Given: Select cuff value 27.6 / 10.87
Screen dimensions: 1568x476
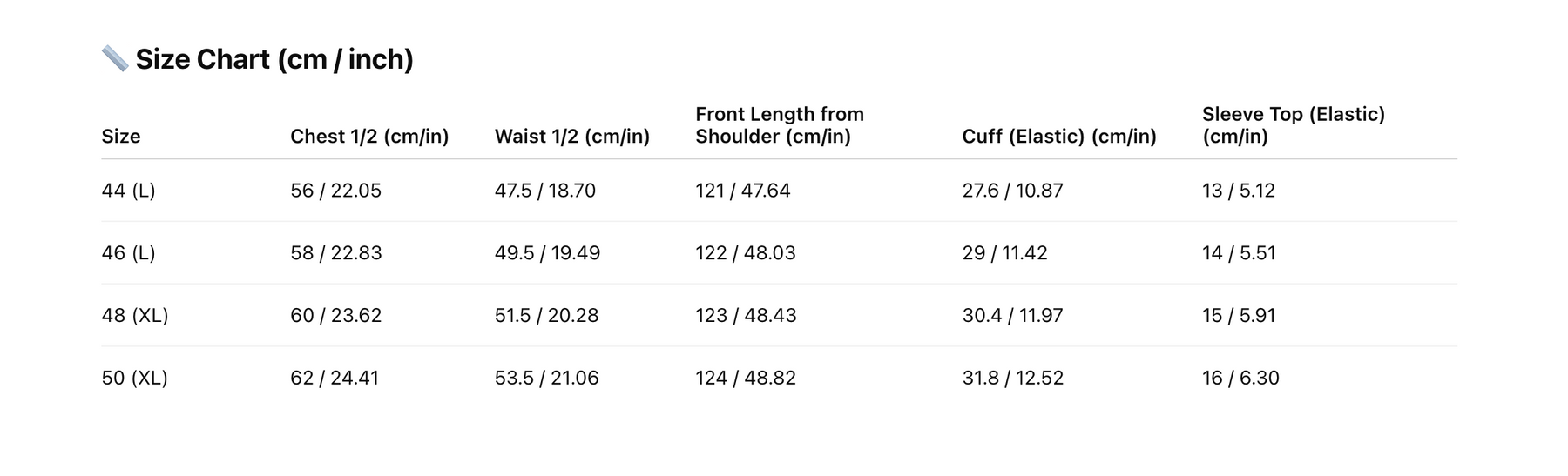Looking at the screenshot, I should [x=1012, y=191].
